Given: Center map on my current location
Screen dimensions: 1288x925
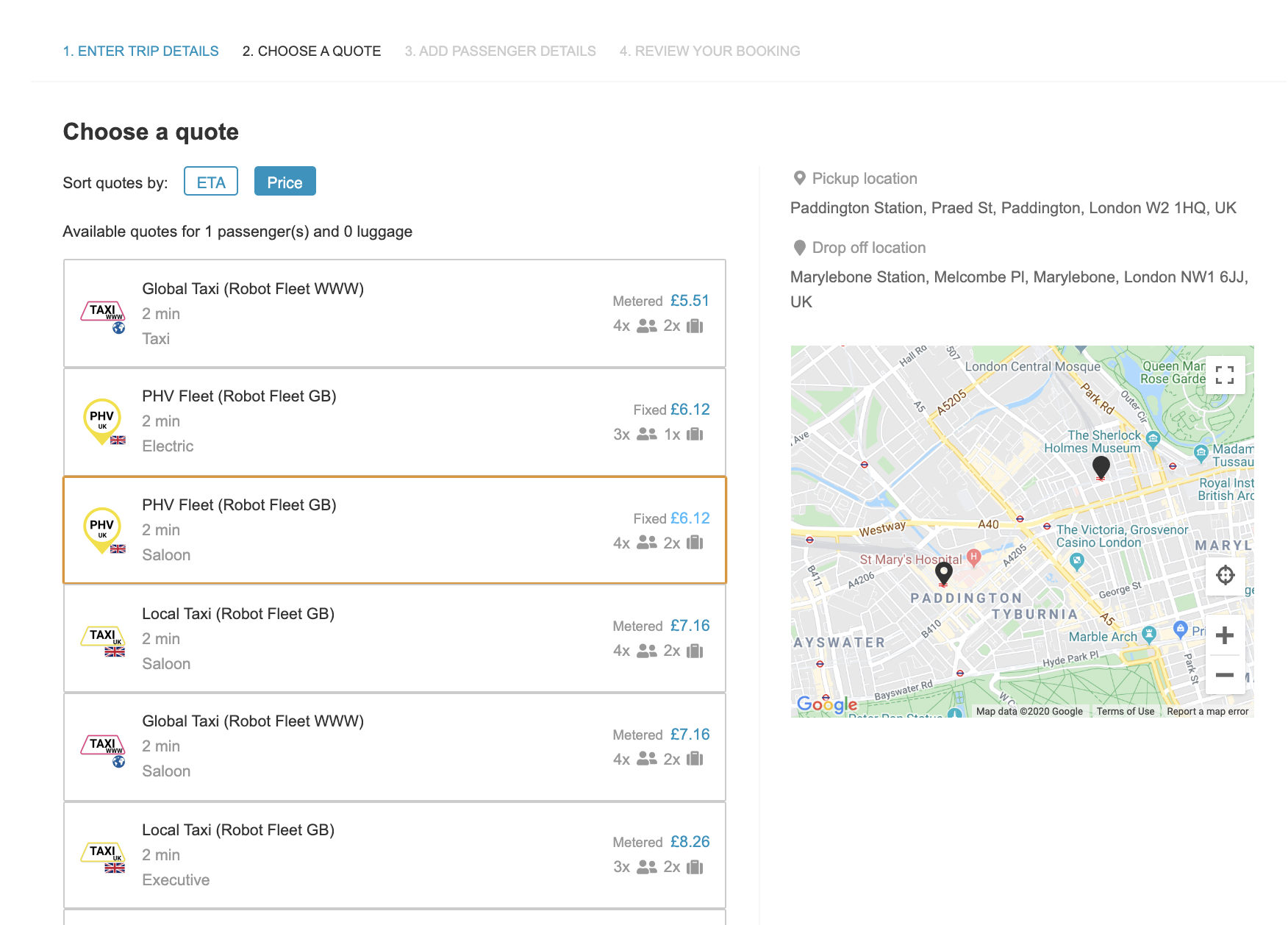Looking at the screenshot, I should (x=1225, y=575).
